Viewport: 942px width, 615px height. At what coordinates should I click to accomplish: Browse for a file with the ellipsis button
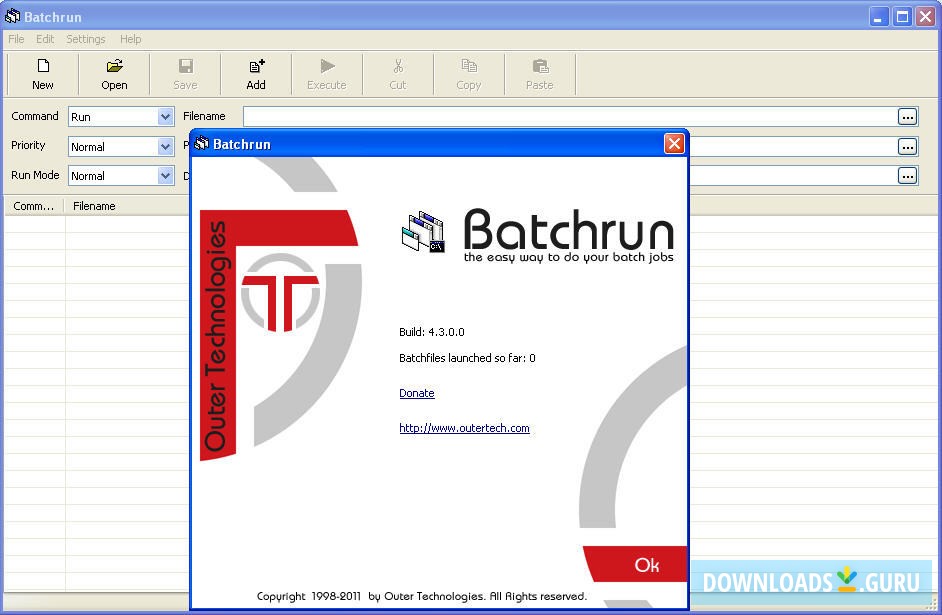[x=908, y=116]
